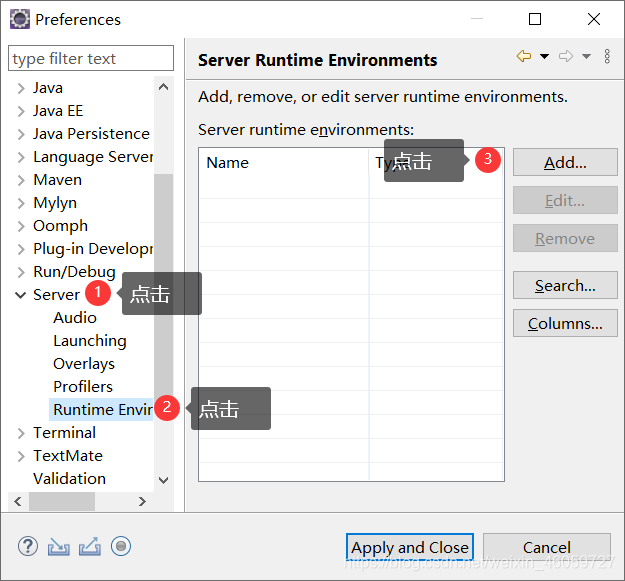The height and width of the screenshot is (581, 625).
Task: Open the Overlays server preferences
Action: 84,364
